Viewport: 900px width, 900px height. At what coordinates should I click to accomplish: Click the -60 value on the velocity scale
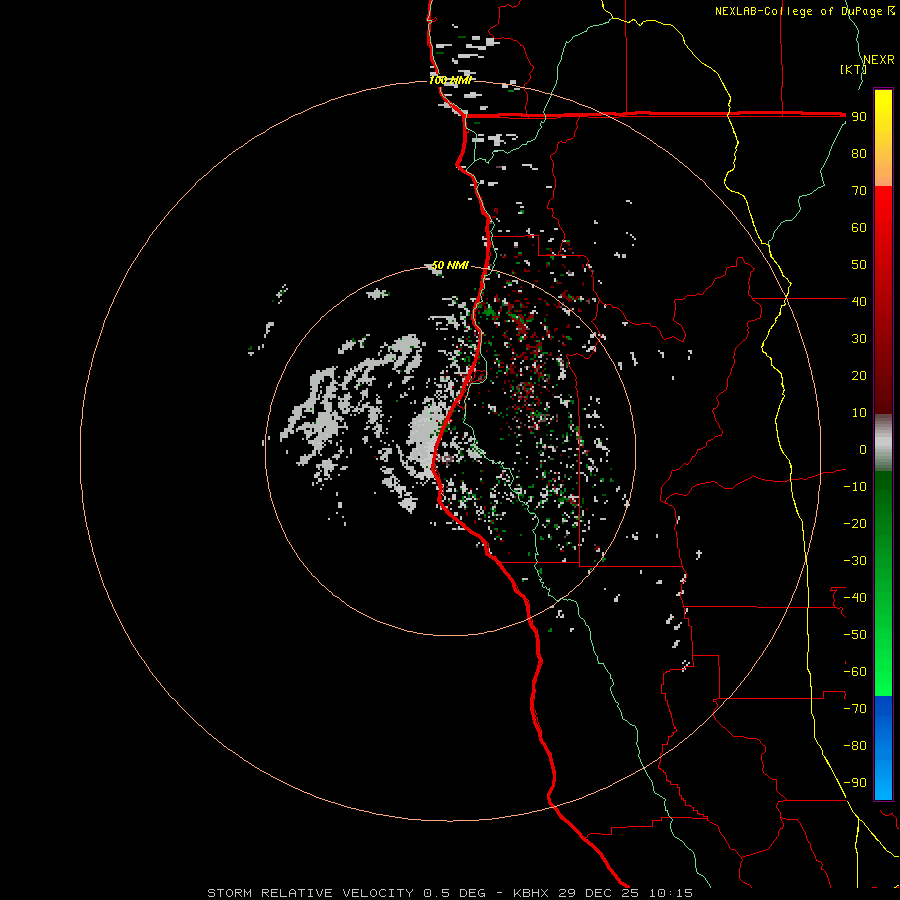pyautogui.click(x=855, y=672)
